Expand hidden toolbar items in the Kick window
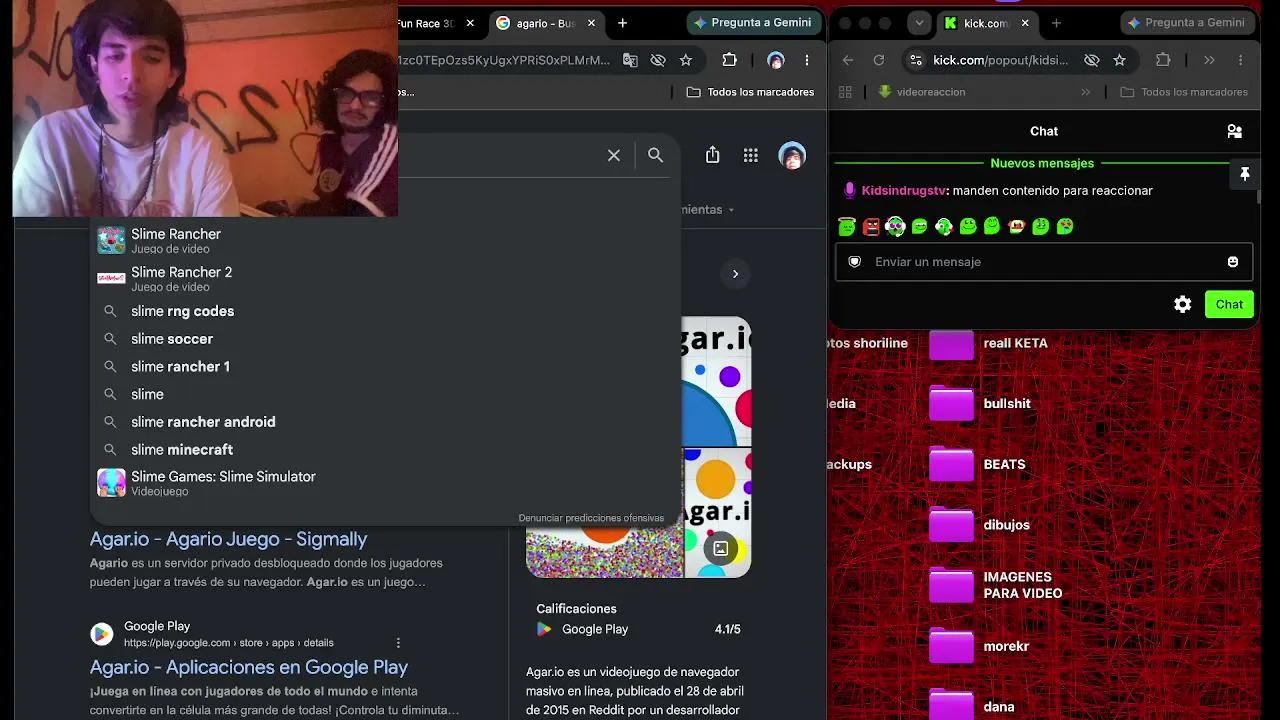The height and width of the screenshot is (720, 1280). click(1209, 60)
